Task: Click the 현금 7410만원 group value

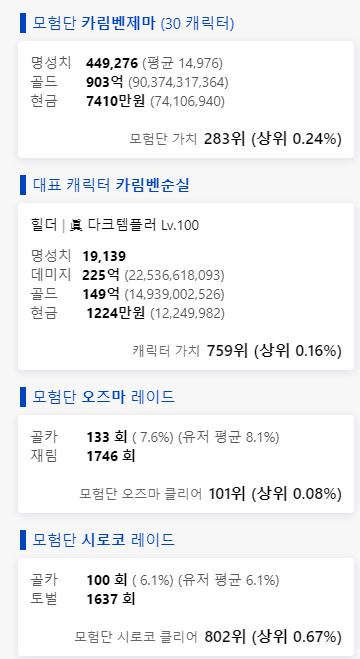Action: coord(115,101)
